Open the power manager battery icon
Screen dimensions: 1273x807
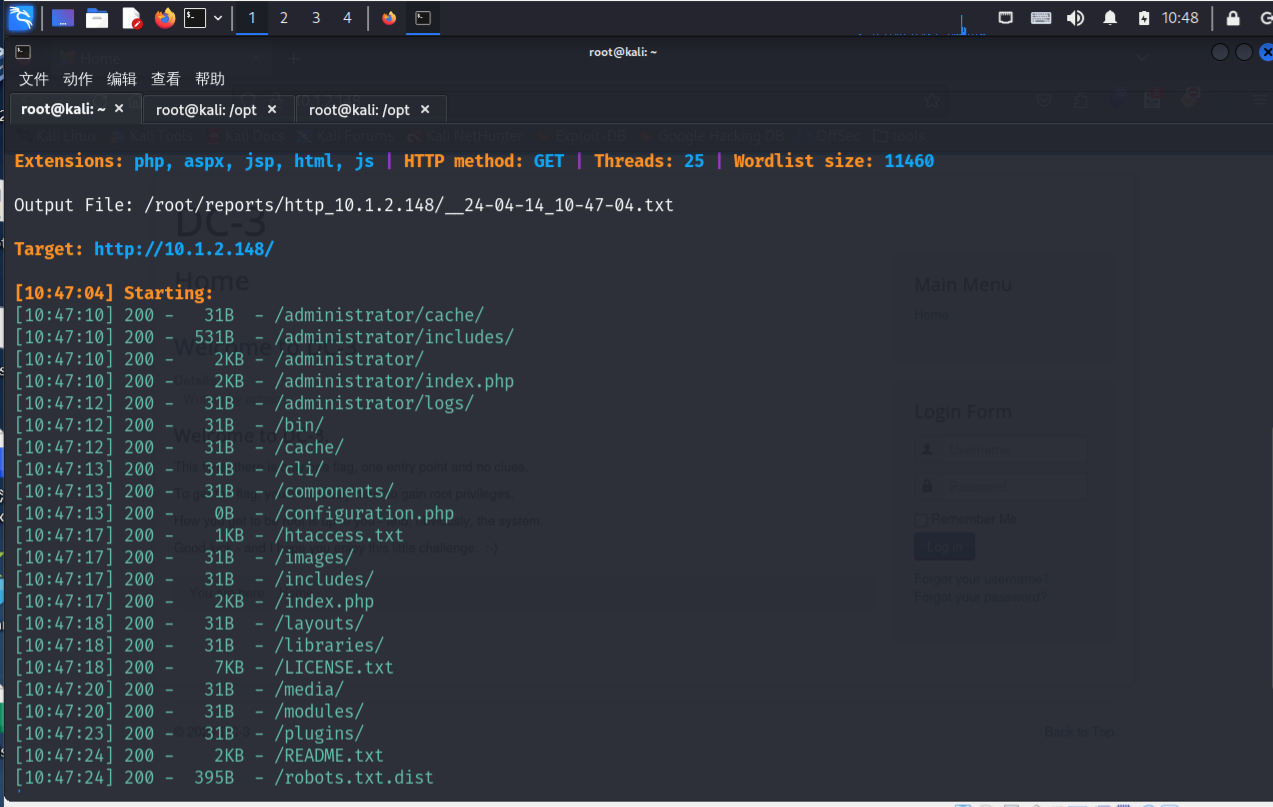[1144, 18]
